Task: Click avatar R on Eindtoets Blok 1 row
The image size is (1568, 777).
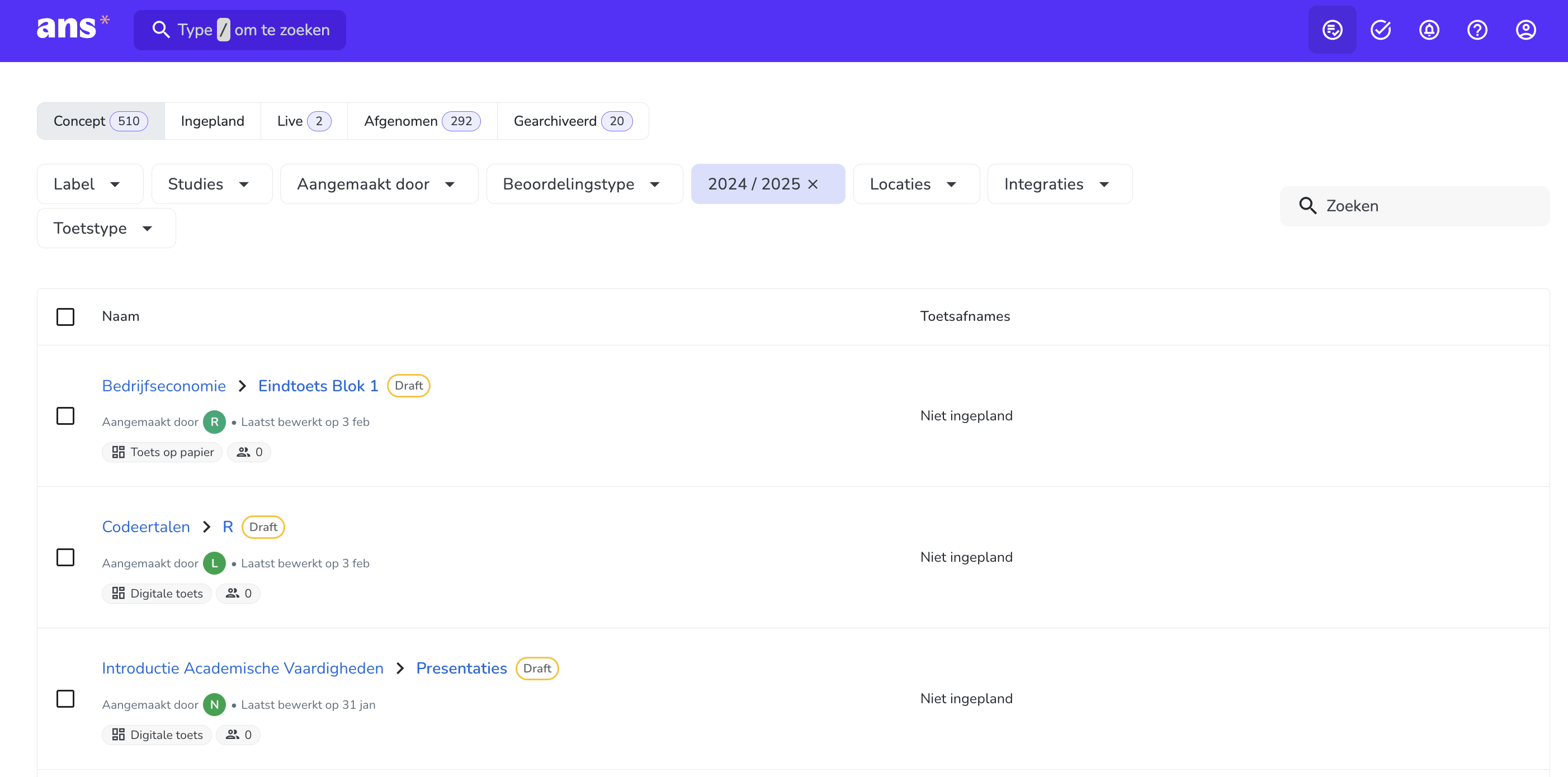Action: click(x=214, y=421)
